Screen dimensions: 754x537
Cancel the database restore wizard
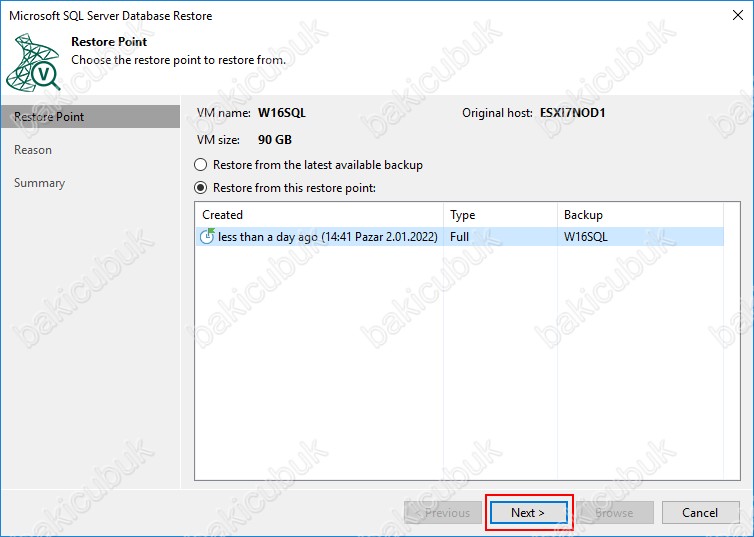[700, 513]
